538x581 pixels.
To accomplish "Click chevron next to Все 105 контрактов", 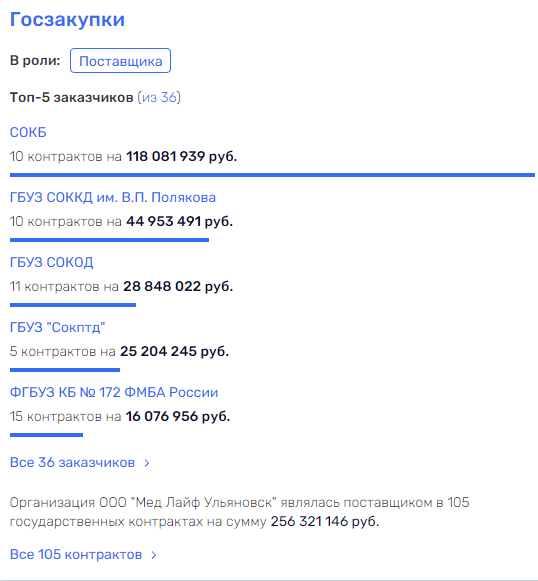I will click(154, 555).
